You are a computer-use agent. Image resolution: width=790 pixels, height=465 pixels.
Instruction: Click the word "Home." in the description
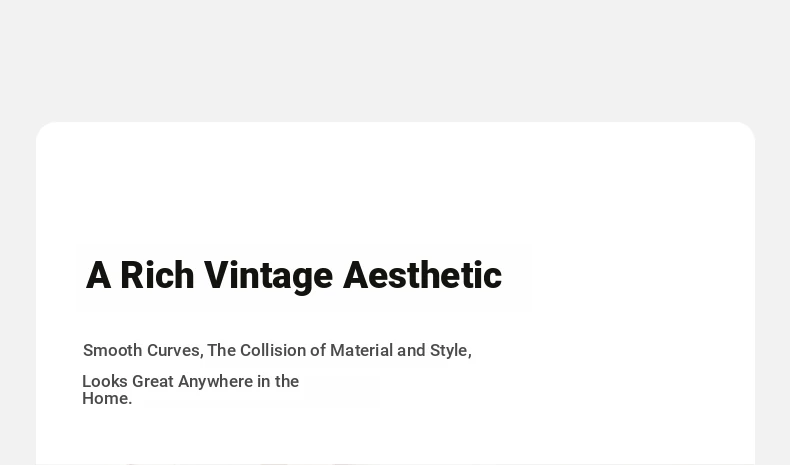pos(107,398)
